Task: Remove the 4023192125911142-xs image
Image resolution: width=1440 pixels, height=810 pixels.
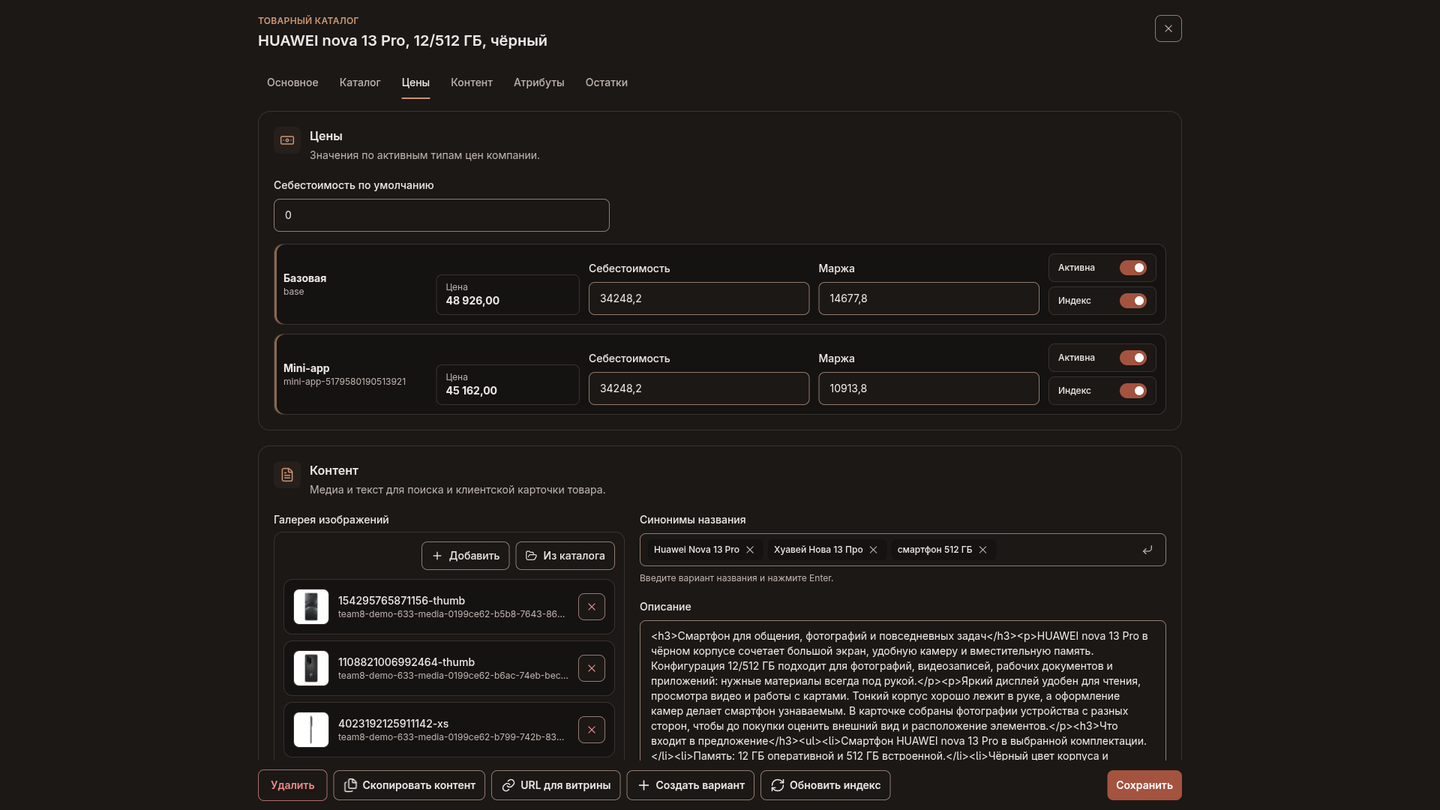Action: point(591,730)
